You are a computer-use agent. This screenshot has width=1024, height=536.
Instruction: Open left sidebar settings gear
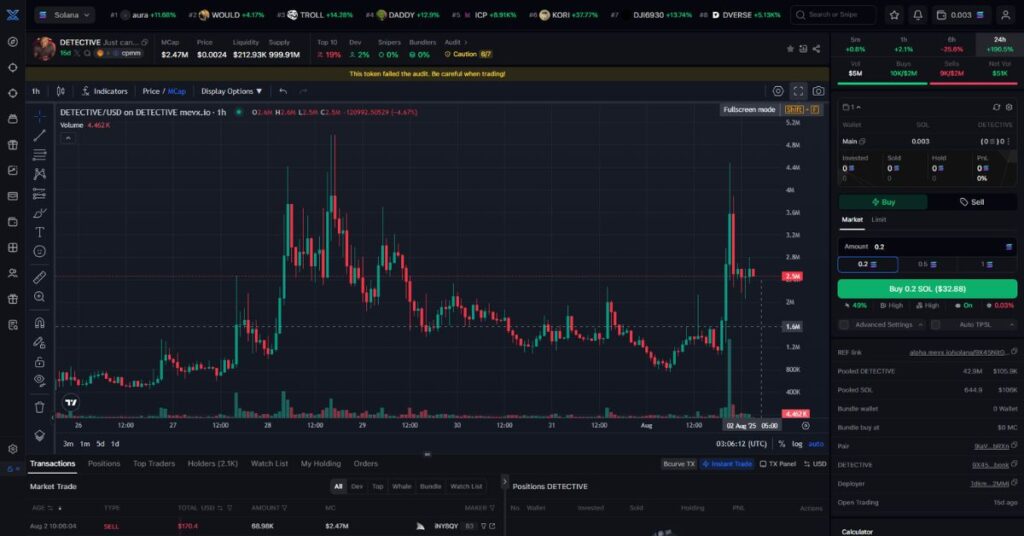pyautogui.click(x=12, y=449)
